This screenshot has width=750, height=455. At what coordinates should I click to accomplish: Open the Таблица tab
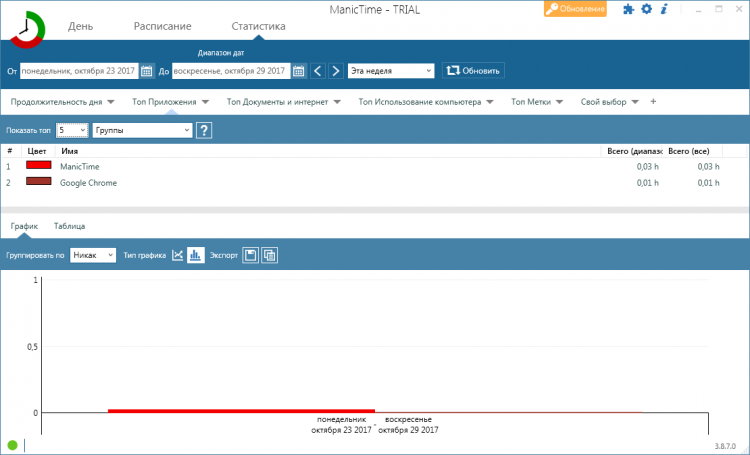click(69, 226)
